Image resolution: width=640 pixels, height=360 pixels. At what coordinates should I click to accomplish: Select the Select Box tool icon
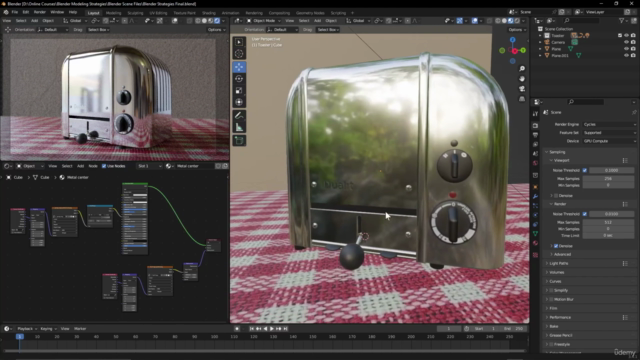239,42
